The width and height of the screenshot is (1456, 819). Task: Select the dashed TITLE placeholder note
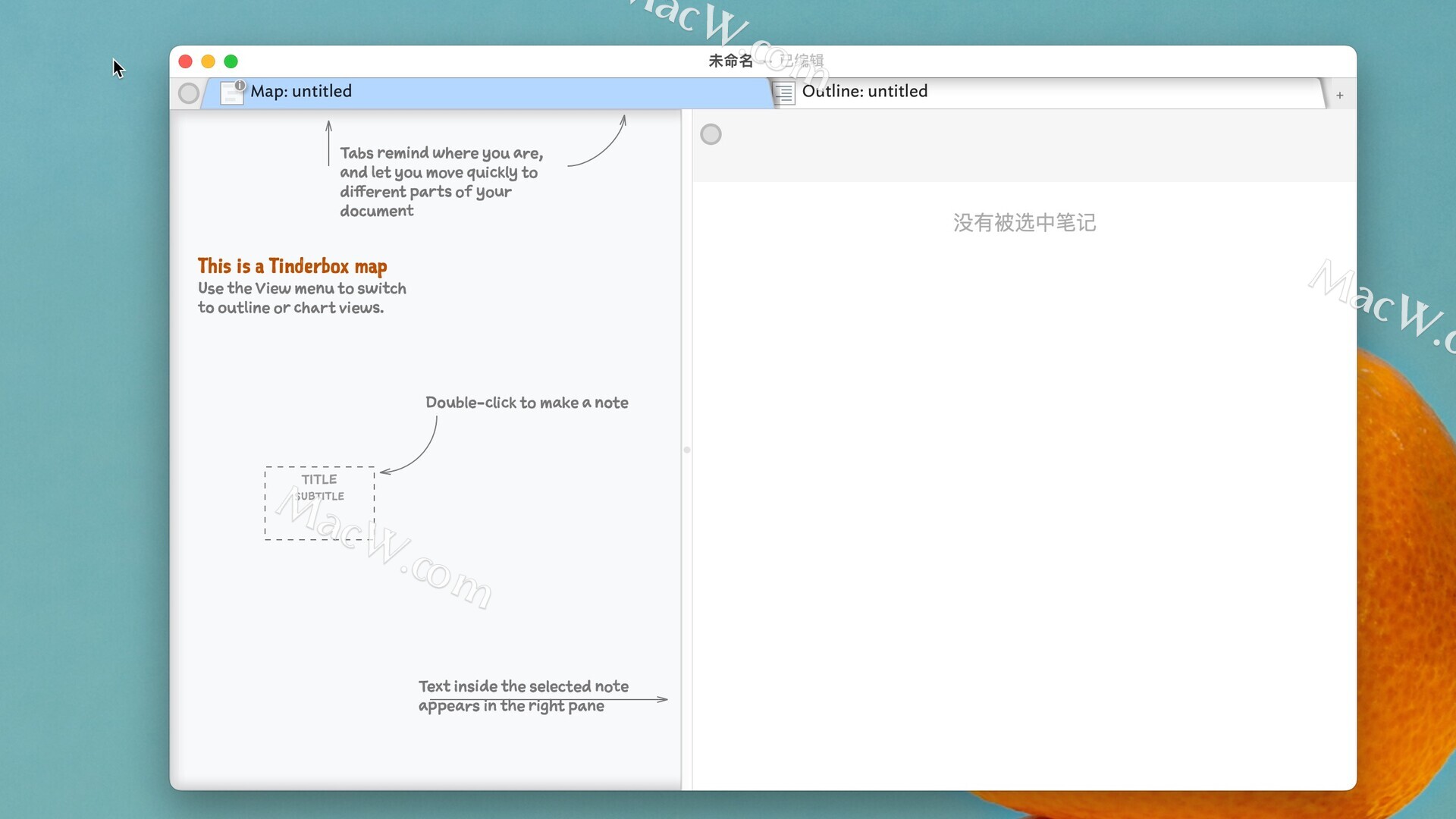click(319, 503)
